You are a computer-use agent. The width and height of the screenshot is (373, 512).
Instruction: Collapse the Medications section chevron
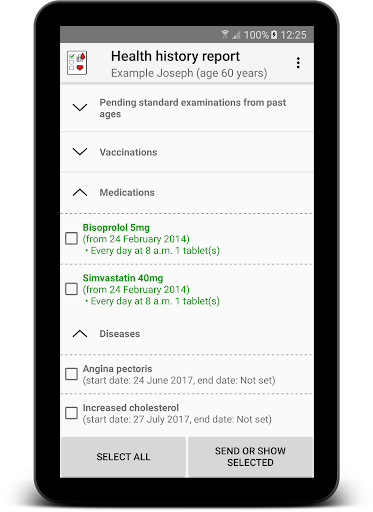coord(80,192)
